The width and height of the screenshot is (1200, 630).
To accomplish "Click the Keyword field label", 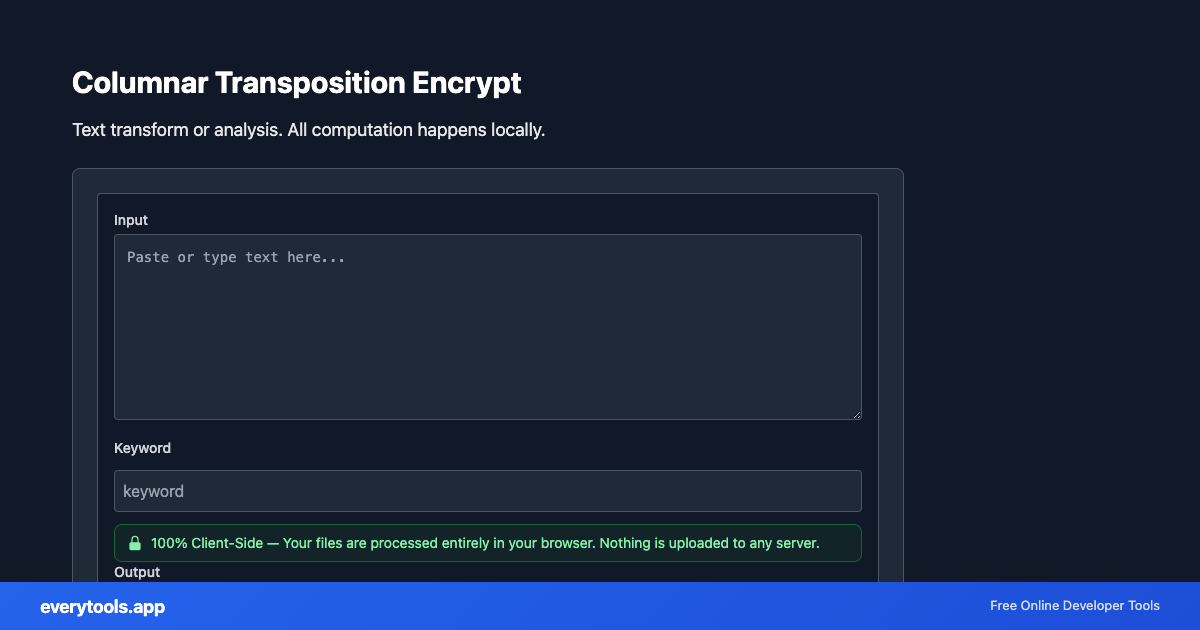I will 142,448.
